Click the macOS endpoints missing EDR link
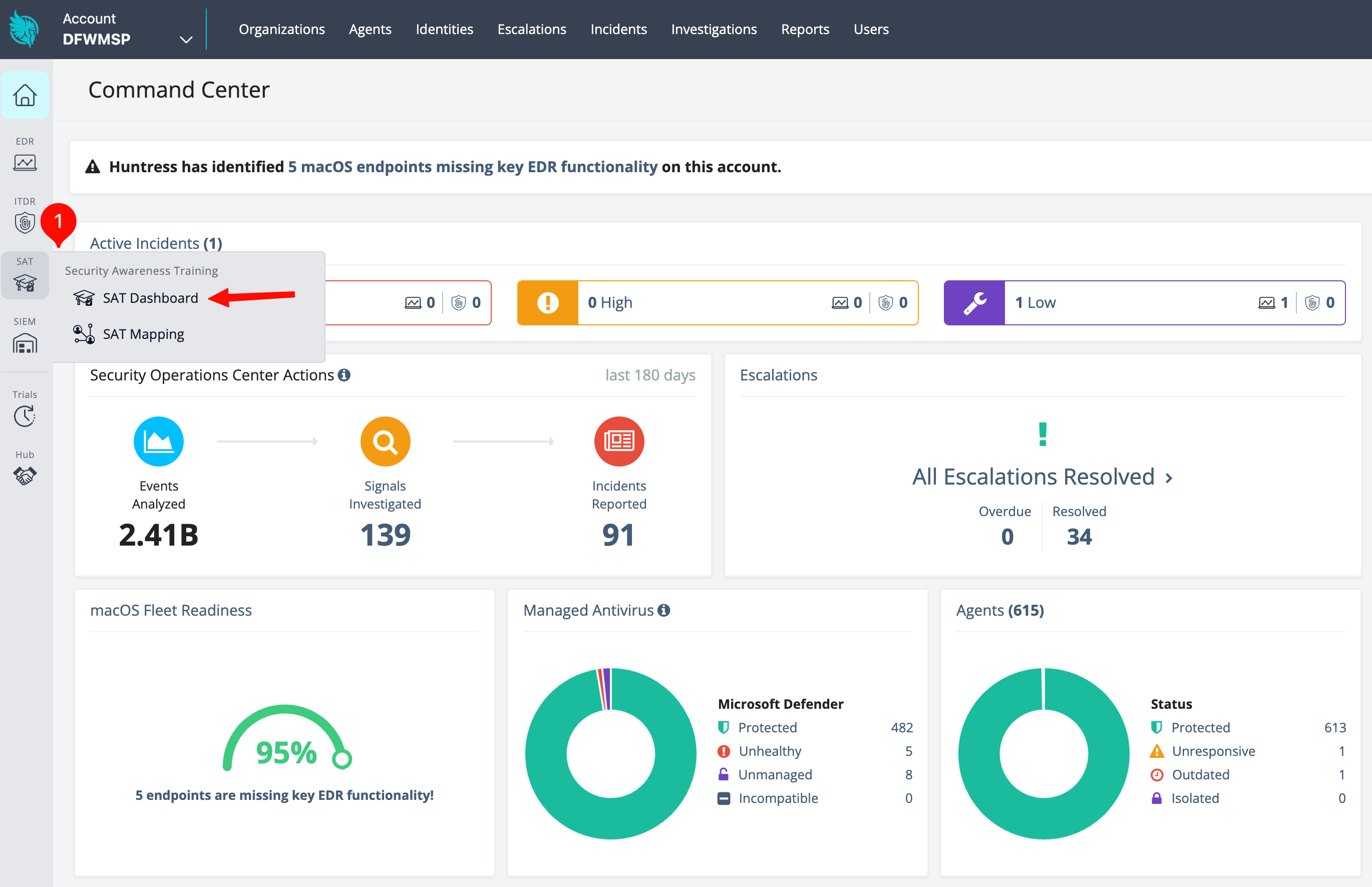 pyautogui.click(x=472, y=167)
